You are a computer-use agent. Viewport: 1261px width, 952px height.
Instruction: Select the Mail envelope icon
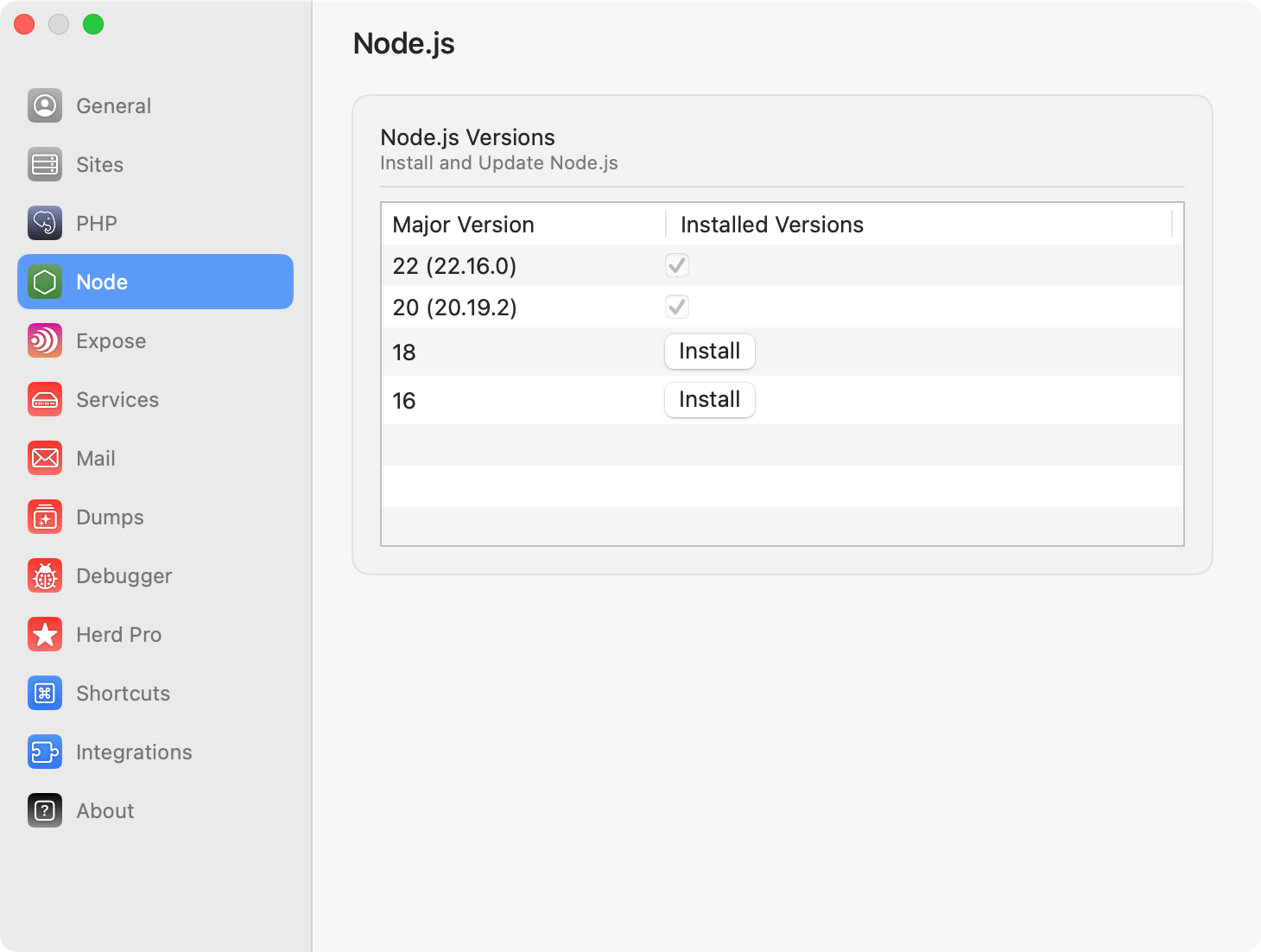[45, 458]
